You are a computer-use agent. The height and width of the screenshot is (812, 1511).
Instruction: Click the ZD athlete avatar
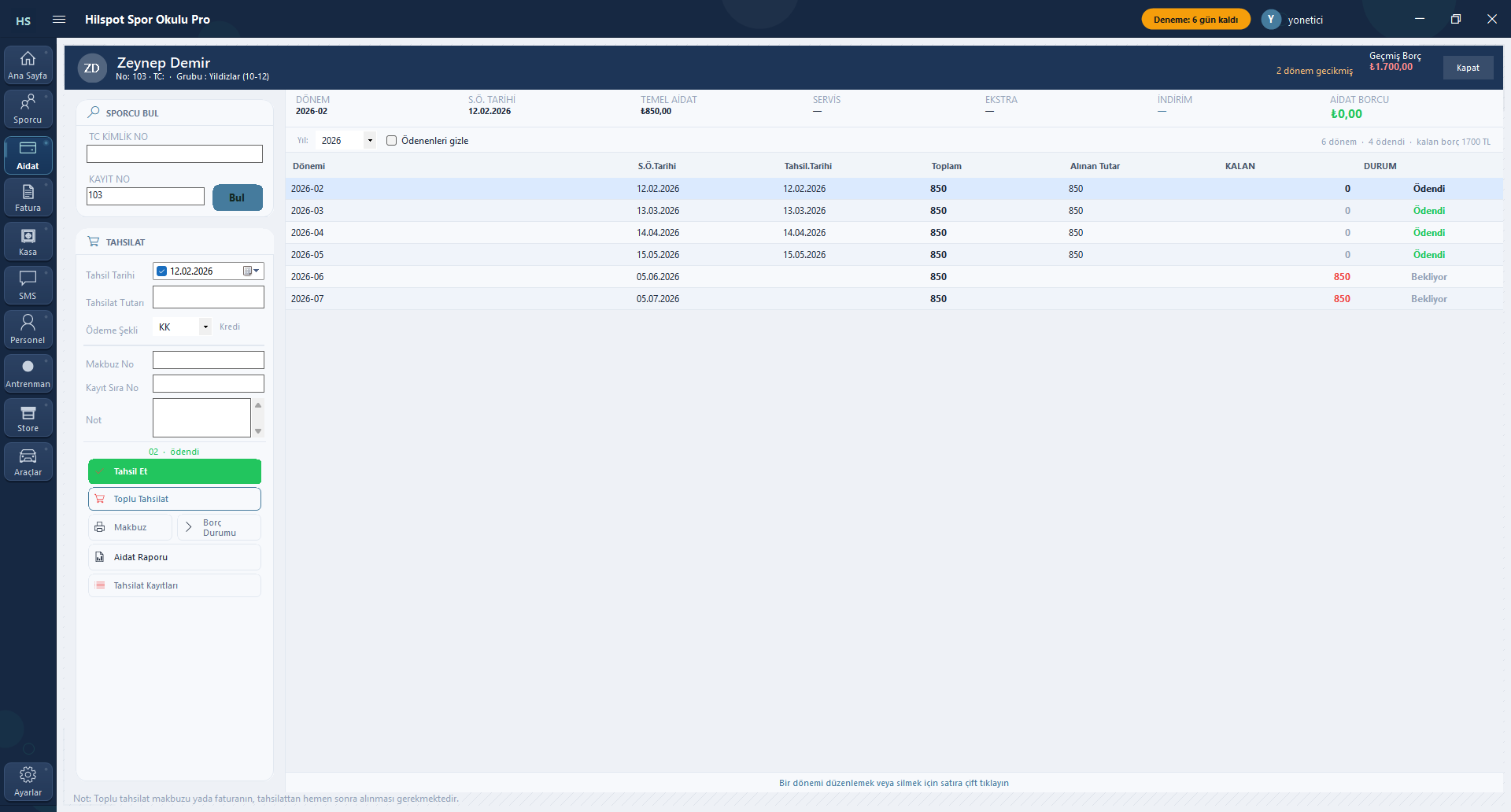(92, 68)
